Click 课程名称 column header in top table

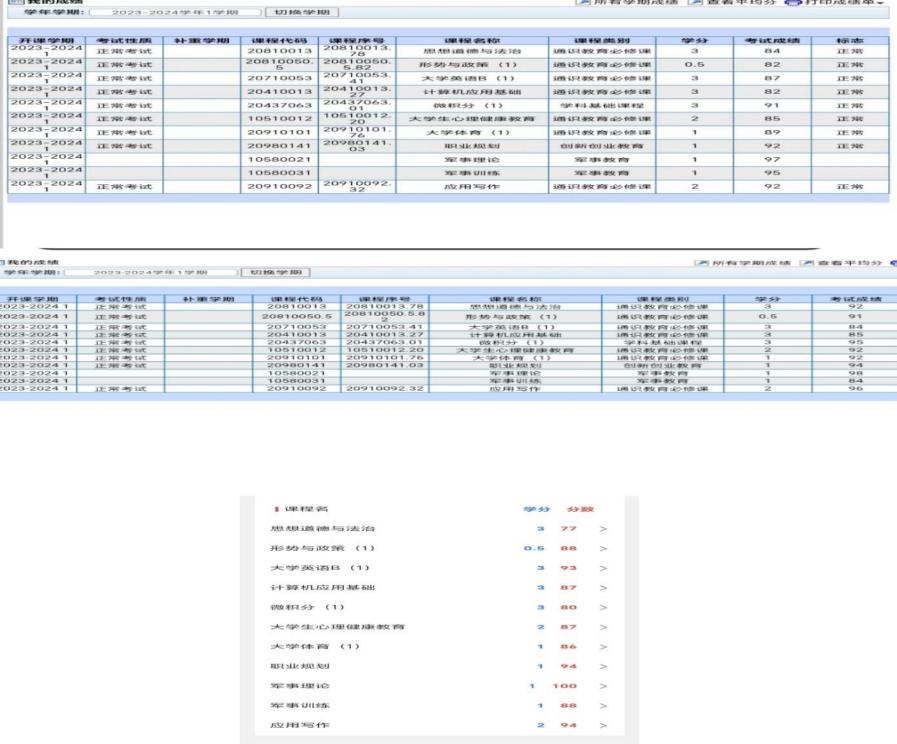point(472,41)
